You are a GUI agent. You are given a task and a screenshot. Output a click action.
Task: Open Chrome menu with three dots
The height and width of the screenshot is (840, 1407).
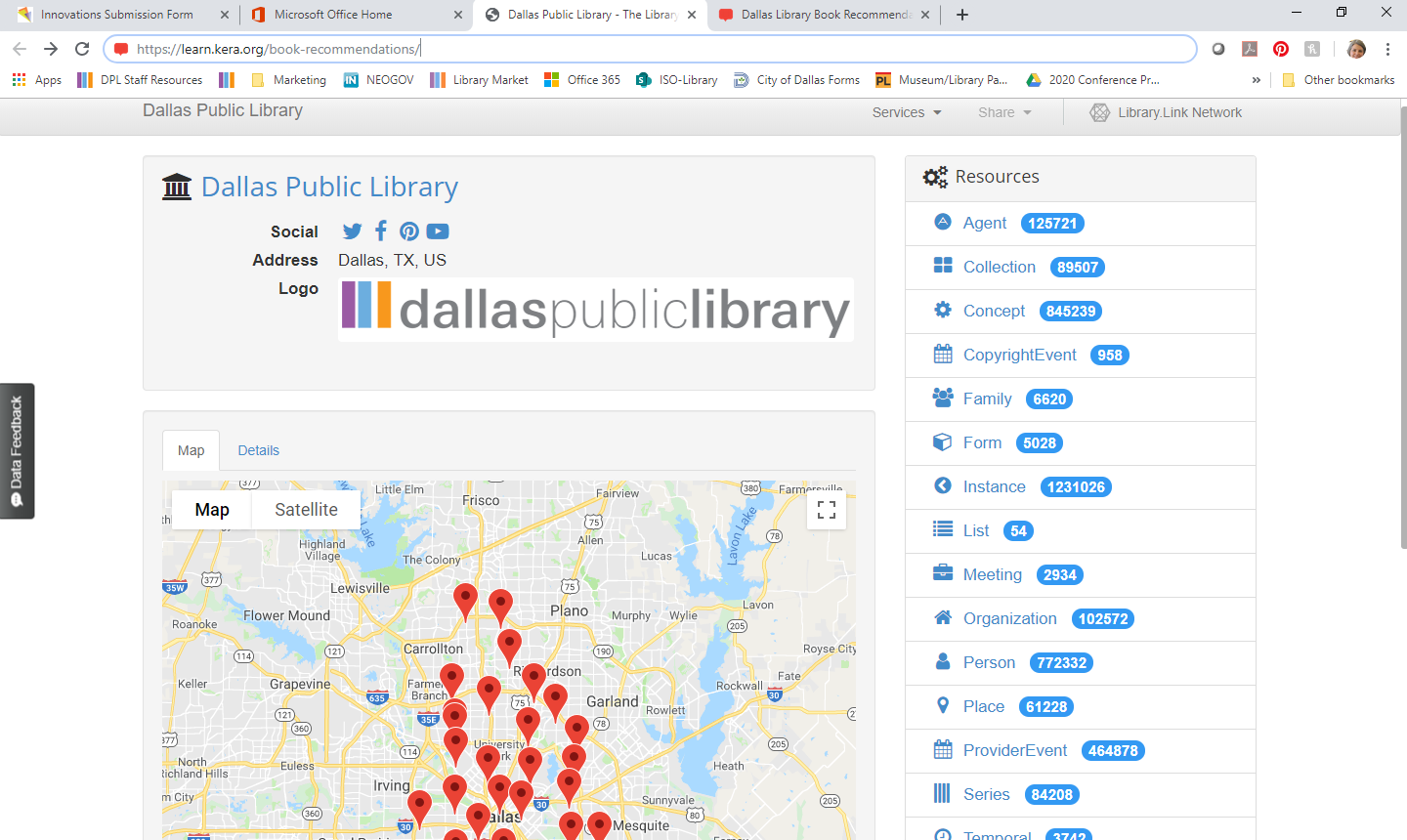coord(1387,49)
